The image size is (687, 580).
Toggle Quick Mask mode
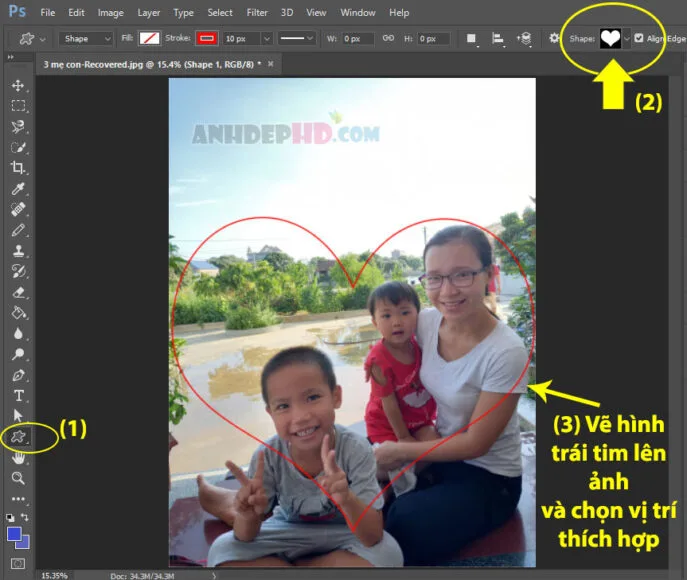coord(18,563)
